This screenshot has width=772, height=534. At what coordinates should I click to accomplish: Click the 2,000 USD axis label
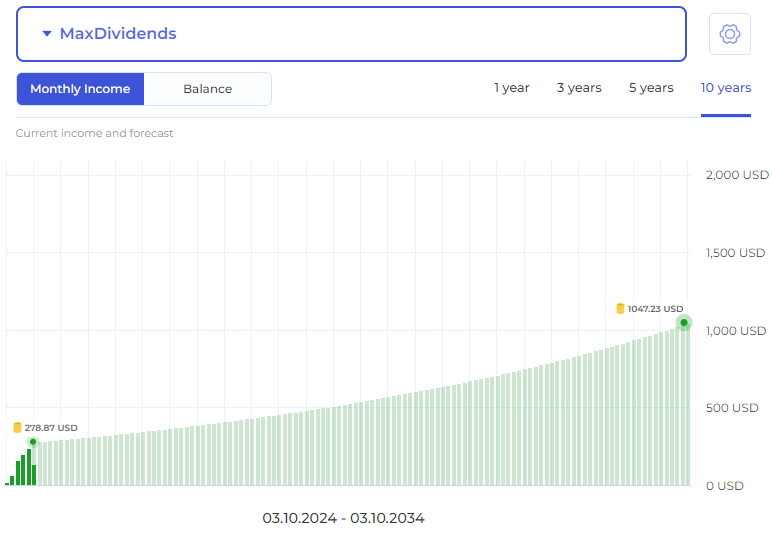(737, 175)
